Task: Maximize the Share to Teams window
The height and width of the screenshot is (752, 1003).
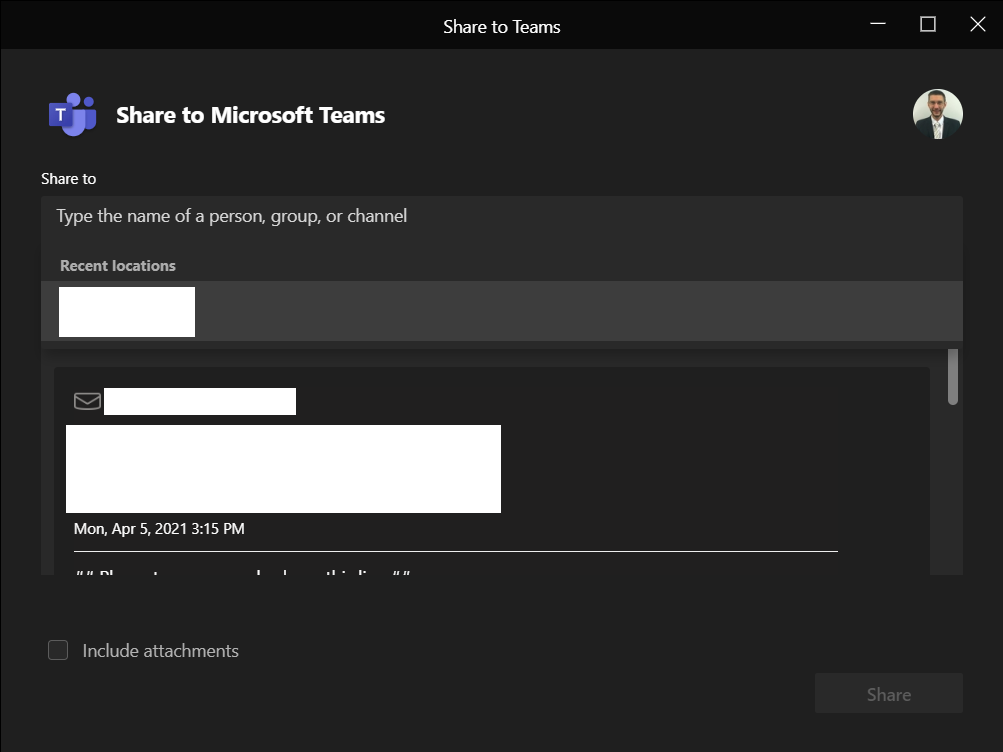Action: tap(928, 24)
